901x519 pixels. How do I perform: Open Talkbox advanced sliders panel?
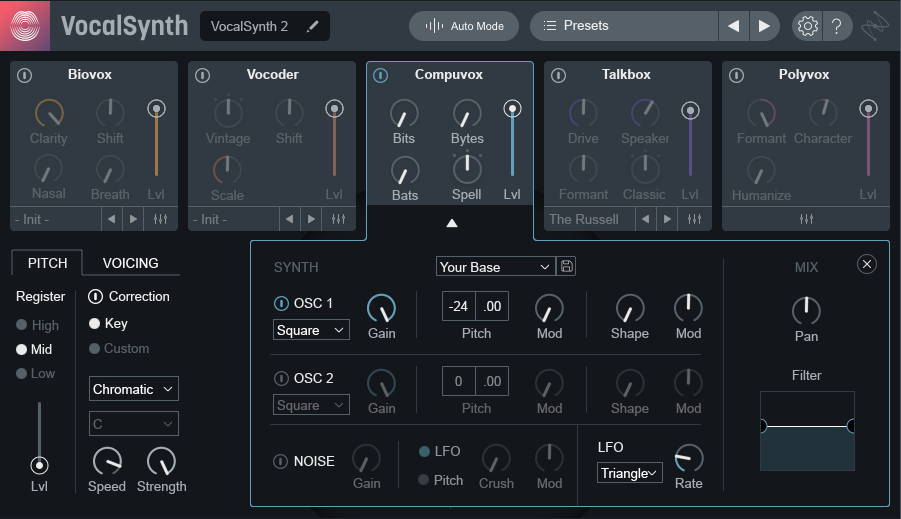coord(694,219)
